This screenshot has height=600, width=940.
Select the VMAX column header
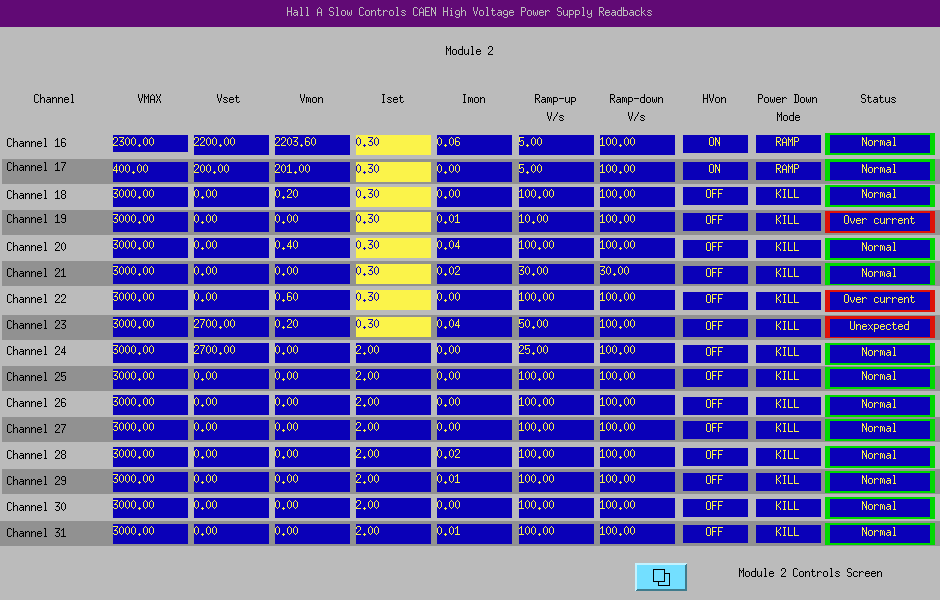pyautogui.click(x=149, y=99)
